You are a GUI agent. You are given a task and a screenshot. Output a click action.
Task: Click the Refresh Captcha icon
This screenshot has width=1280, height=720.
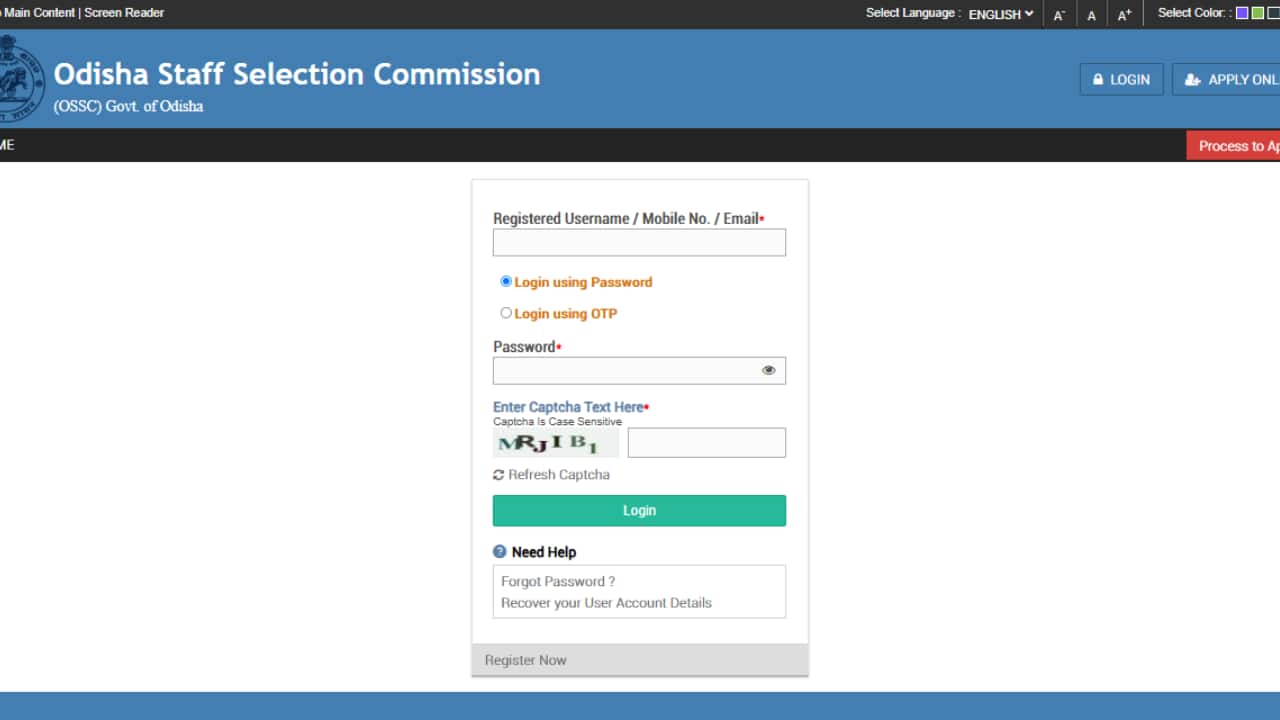coord(499,475)
